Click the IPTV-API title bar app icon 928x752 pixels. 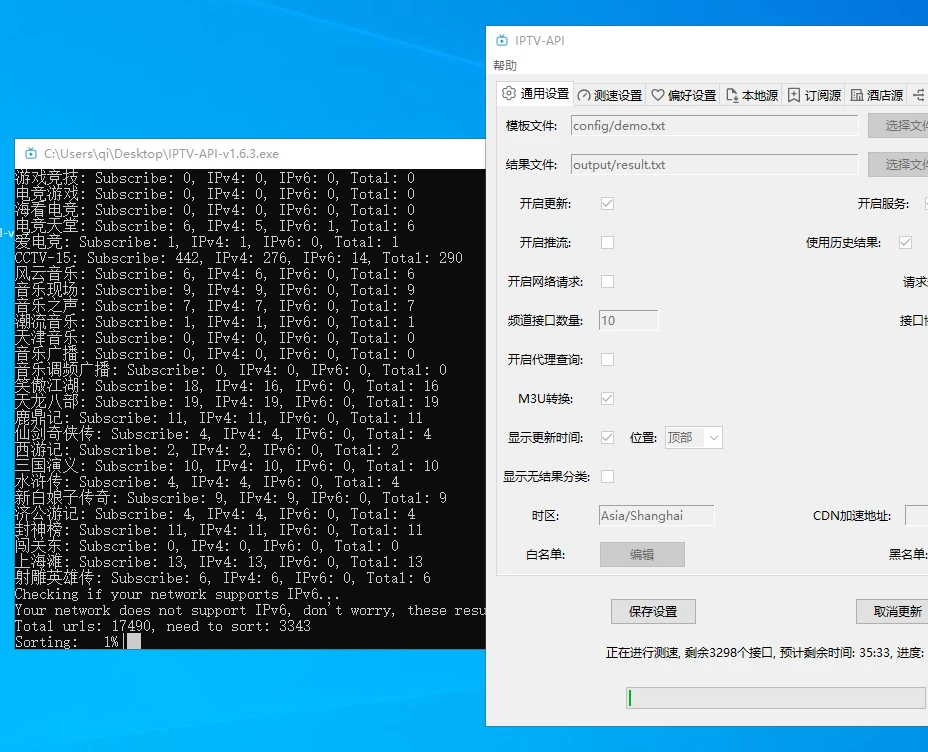pos(502,40)
